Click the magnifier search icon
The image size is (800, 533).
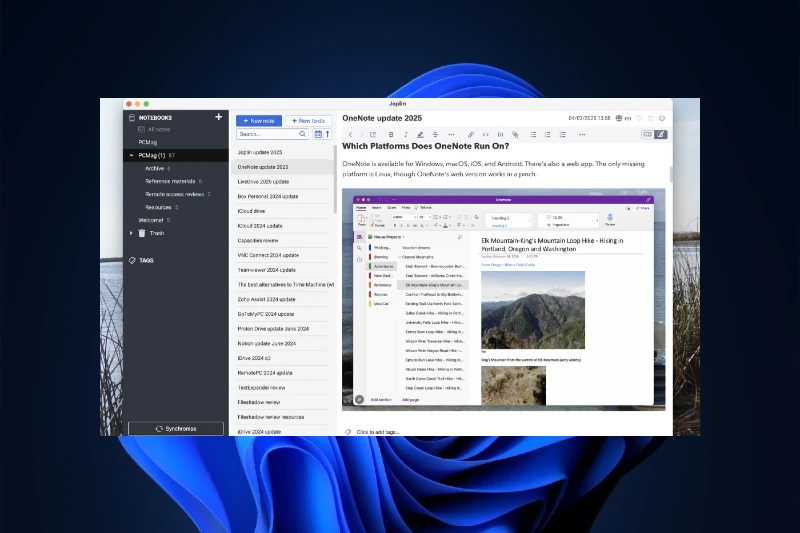pos(303,134)
